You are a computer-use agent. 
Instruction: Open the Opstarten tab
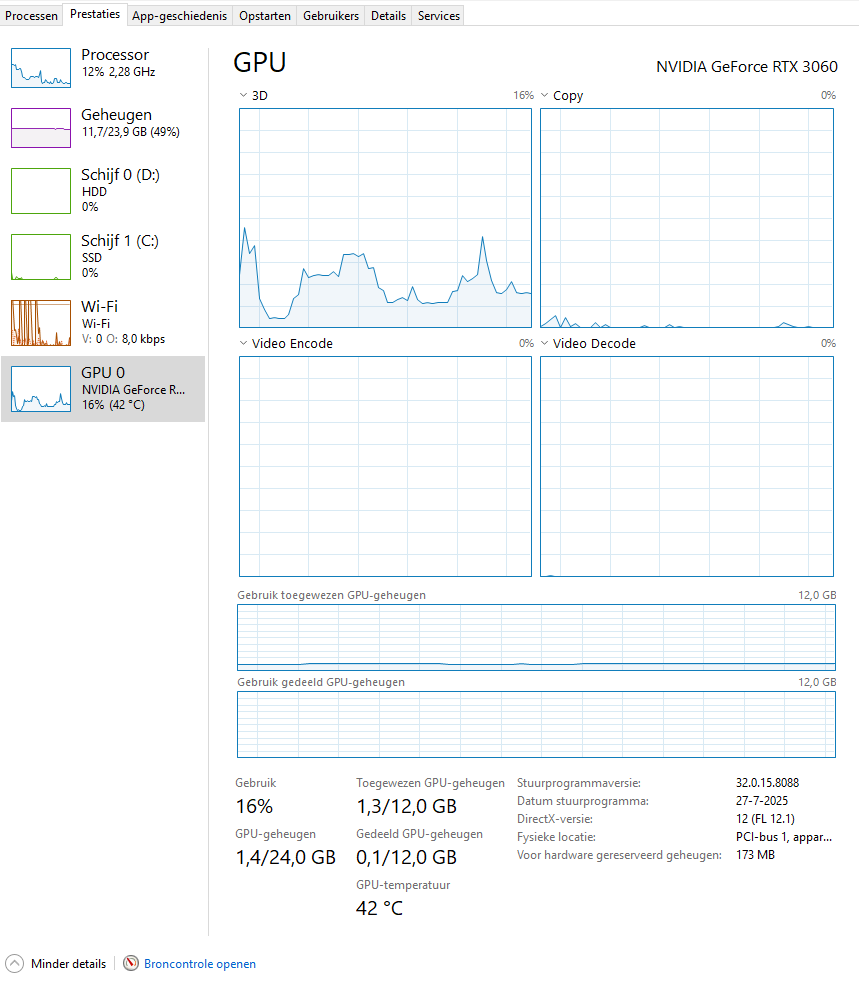coord(265,16)
